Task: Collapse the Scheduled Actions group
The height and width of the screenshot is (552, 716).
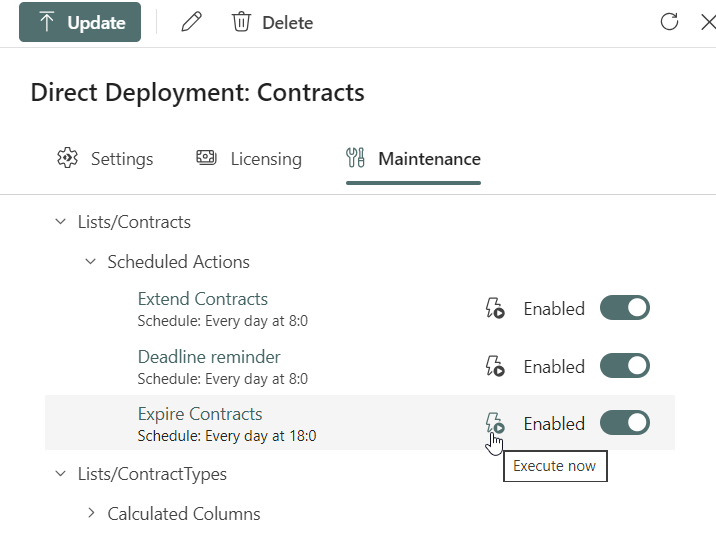Action: tap(90, 262)
